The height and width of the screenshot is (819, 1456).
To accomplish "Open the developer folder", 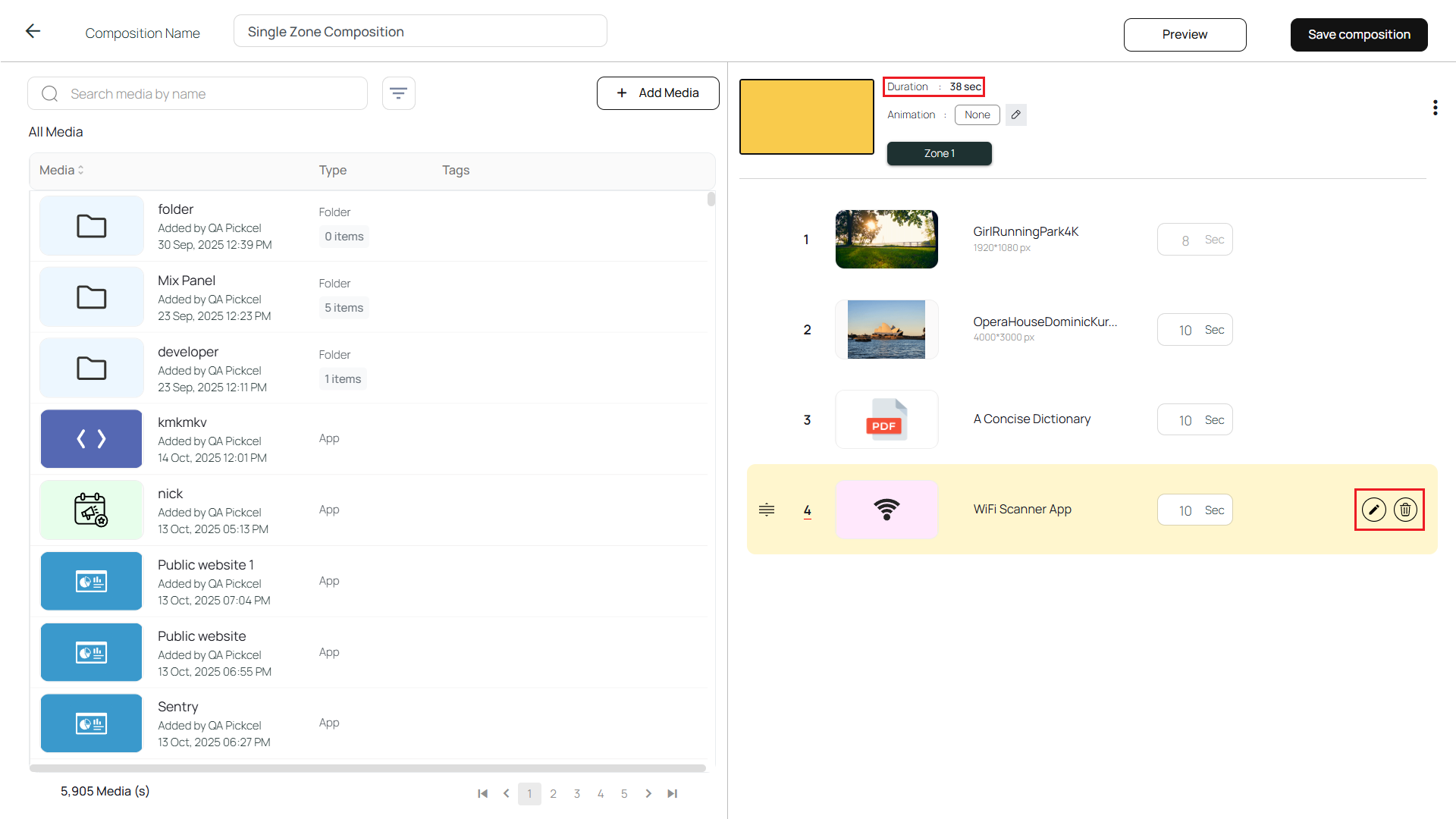I will [188, 352].
